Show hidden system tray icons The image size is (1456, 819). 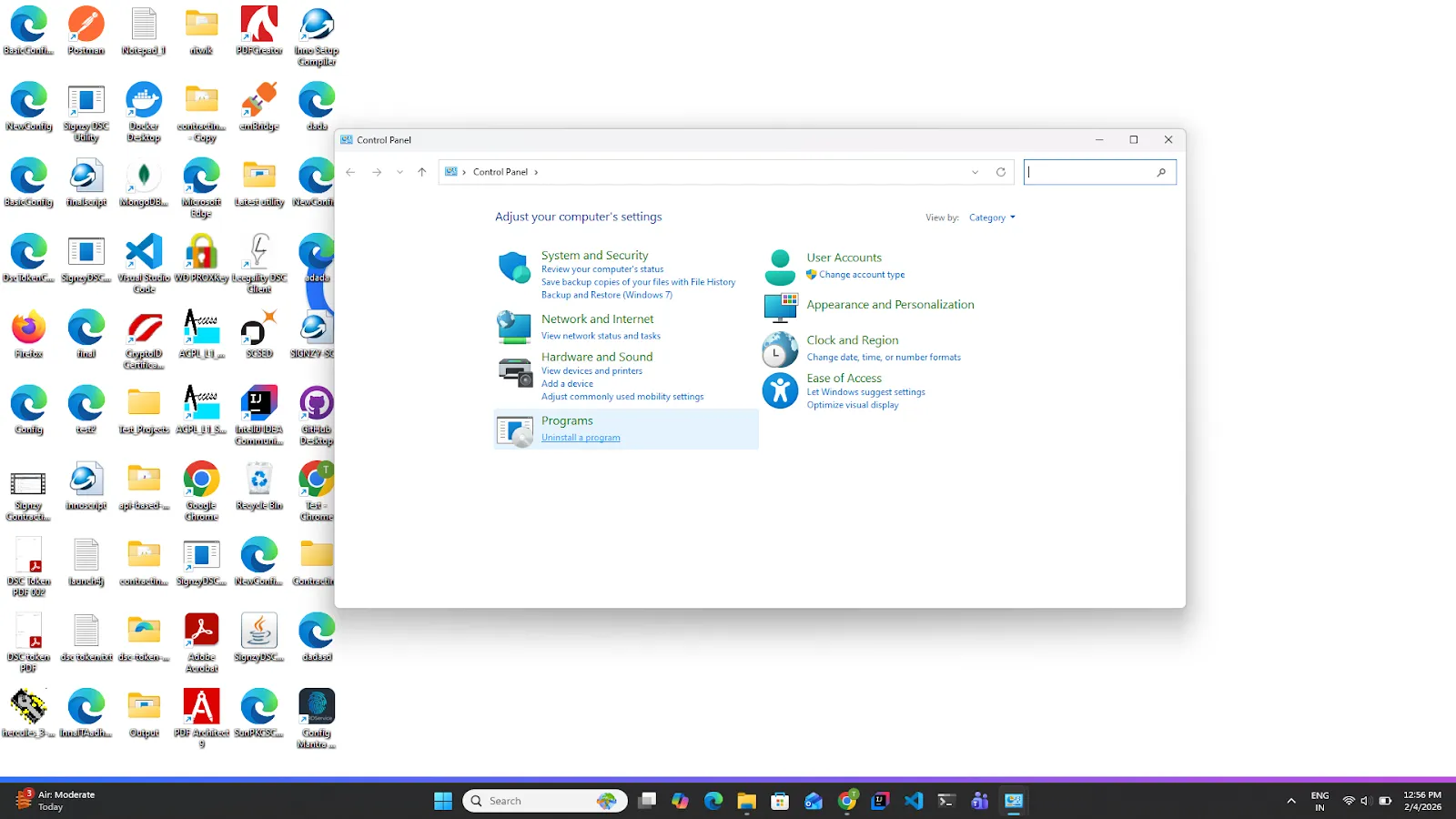[1290, 801]
